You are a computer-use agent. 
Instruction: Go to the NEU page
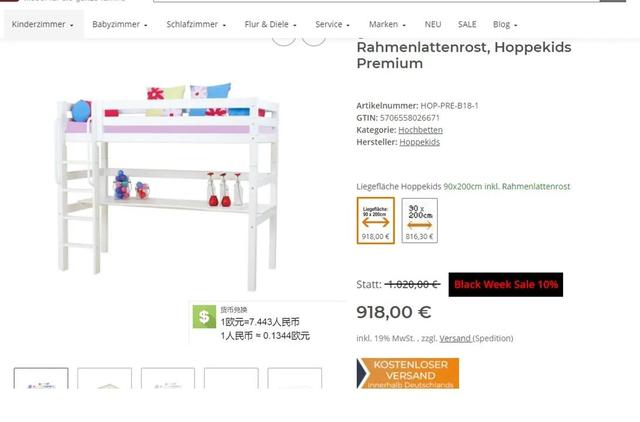(433, 24)
